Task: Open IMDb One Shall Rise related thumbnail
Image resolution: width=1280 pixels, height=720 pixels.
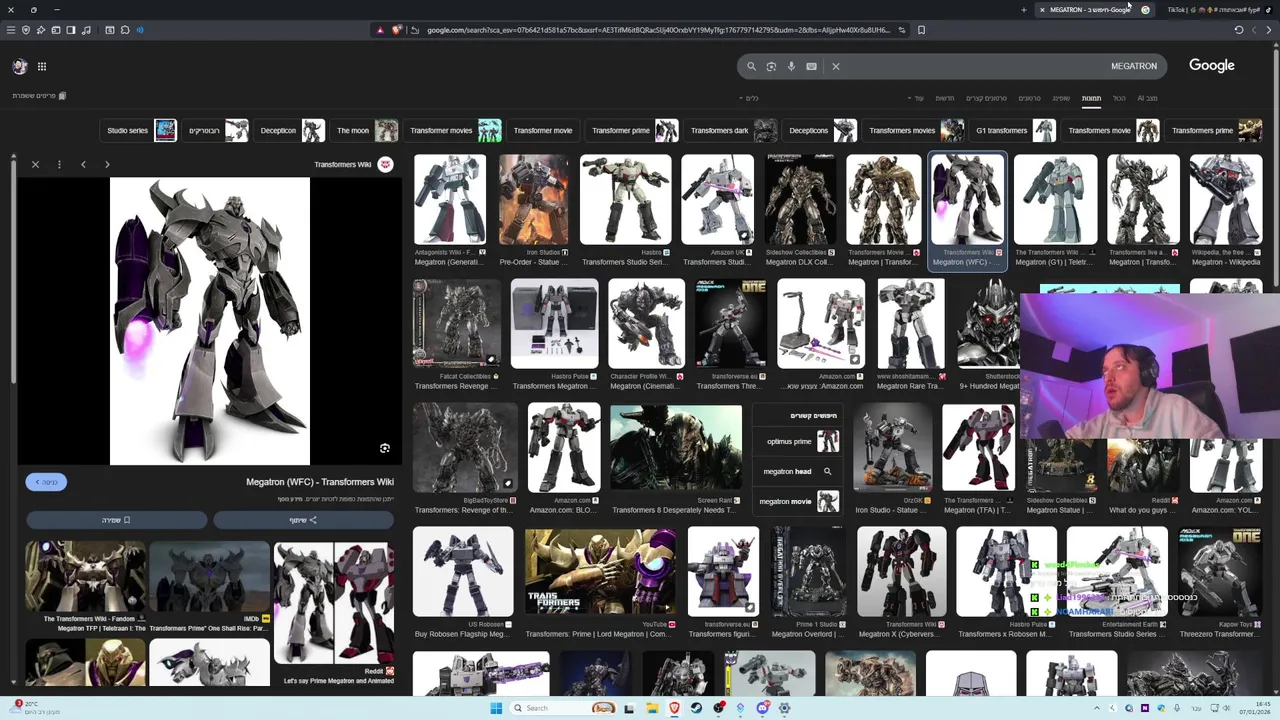Action: [x=209, y=575]
